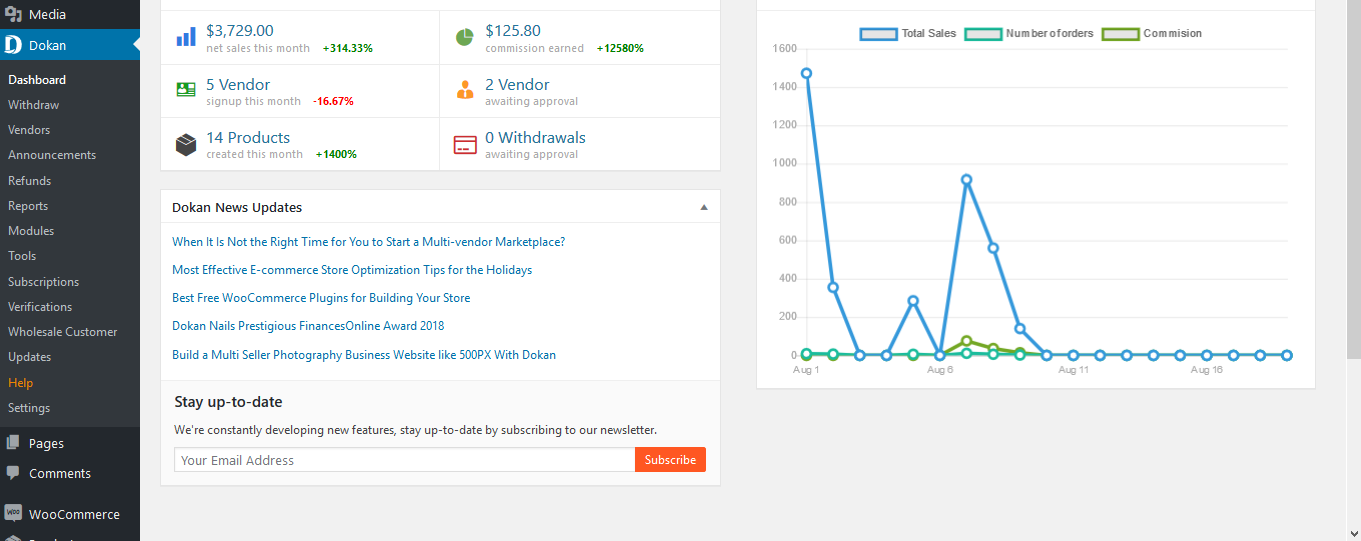This screenshot has width=1361, height=541.
Task: Click the Dokan logo icon in sidebar
Action: (x=13, y=45)
